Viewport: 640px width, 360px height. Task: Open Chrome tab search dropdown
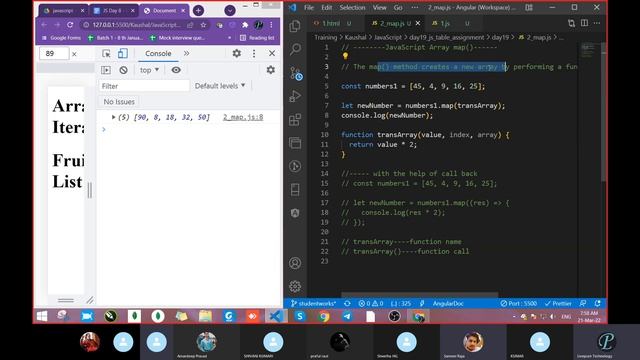230,11
